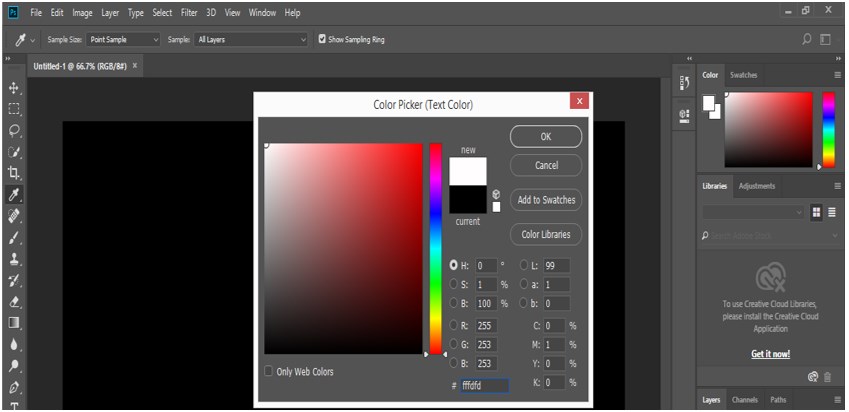Select the Dodge tool
849x412 pixels.
14,365
